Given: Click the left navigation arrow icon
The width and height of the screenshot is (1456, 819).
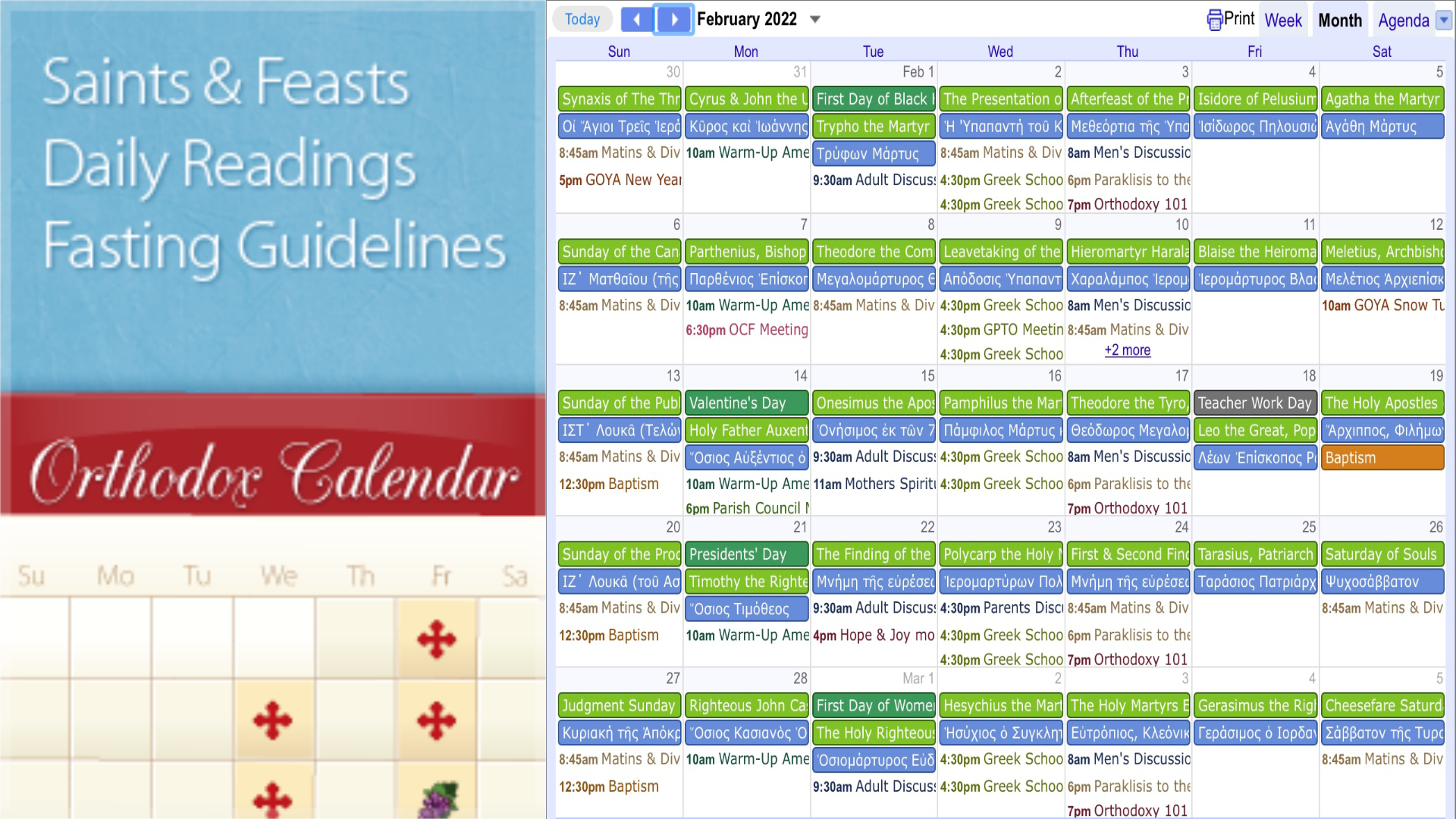Looking at the screenshot, I should coord(634,19).
